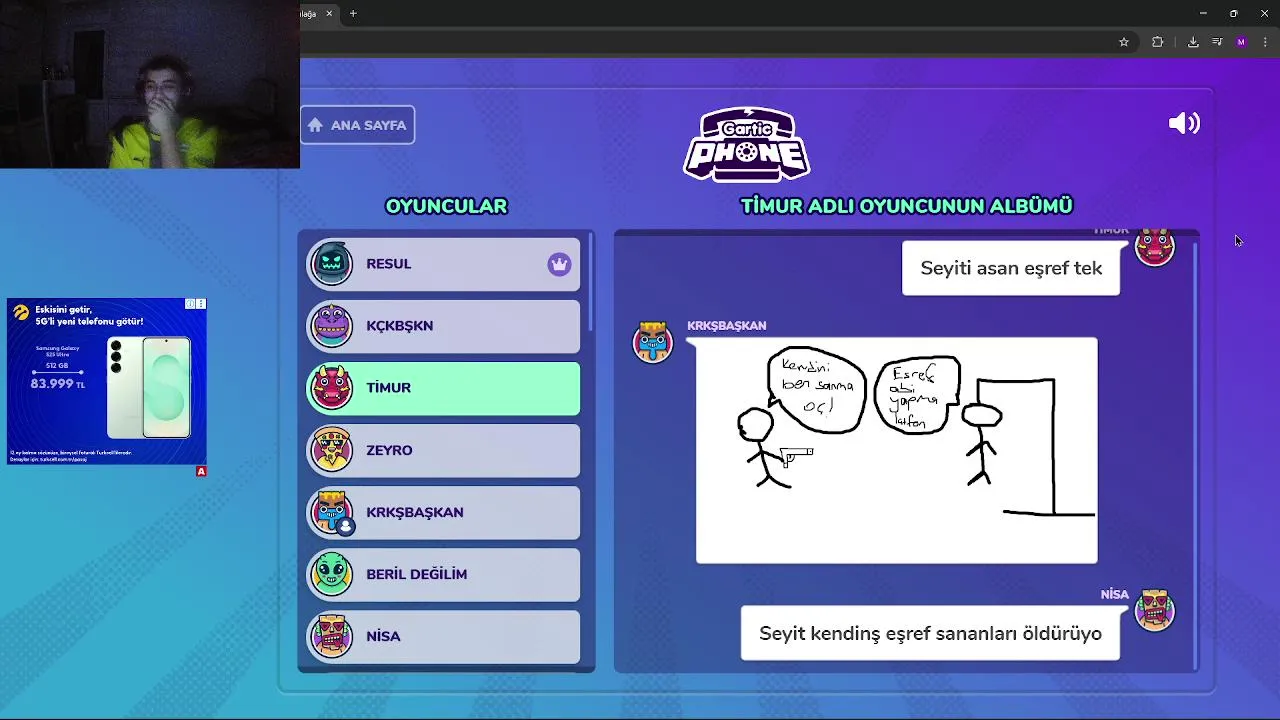
Task: Open the media controls icon in toolbar
Action: pos(1217,42)
